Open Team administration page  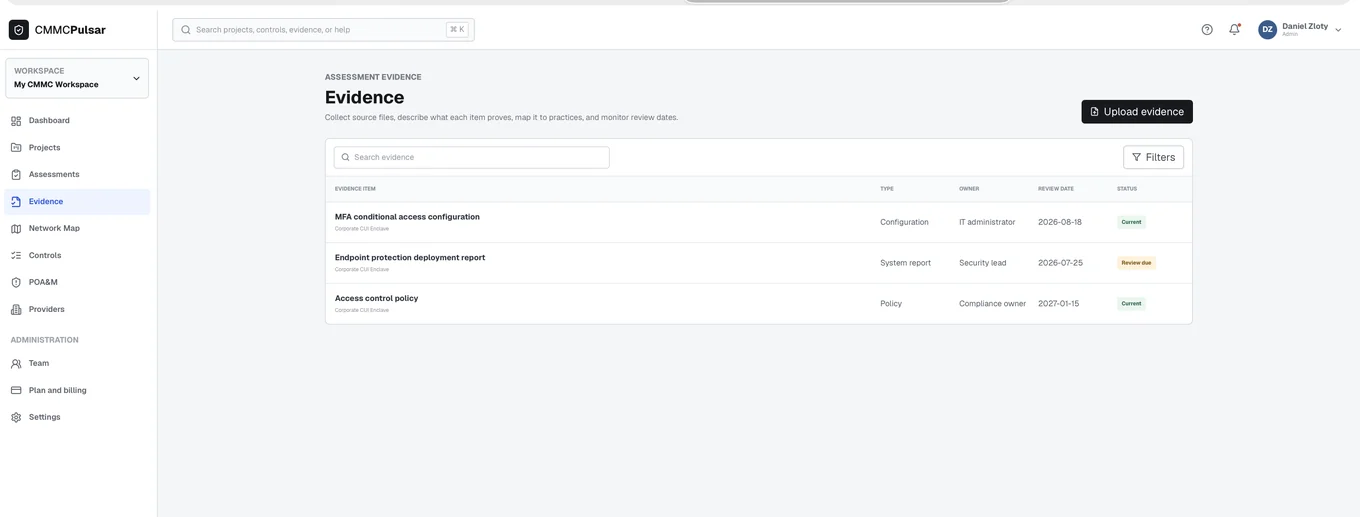click(x=77, y=364)
